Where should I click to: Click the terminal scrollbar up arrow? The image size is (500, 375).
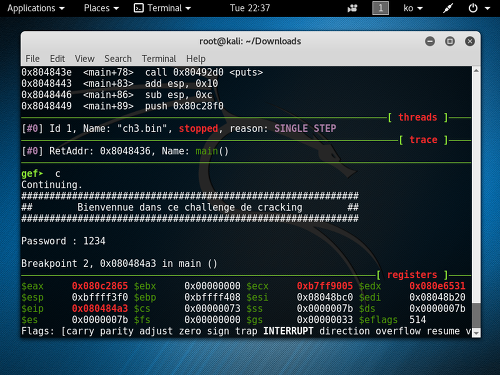point(476,70)
